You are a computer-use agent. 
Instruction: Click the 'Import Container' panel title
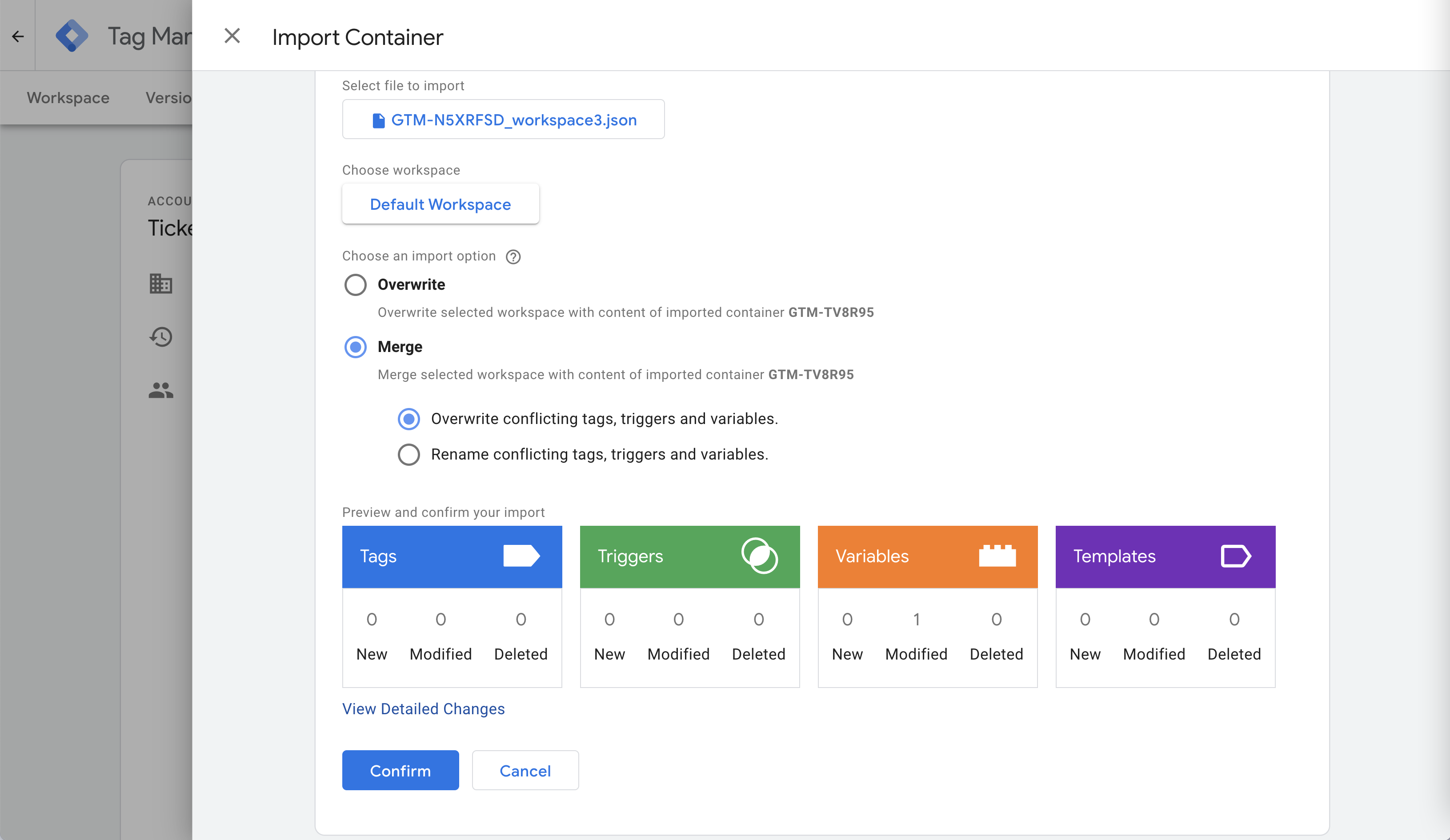(x=358, y=37)
